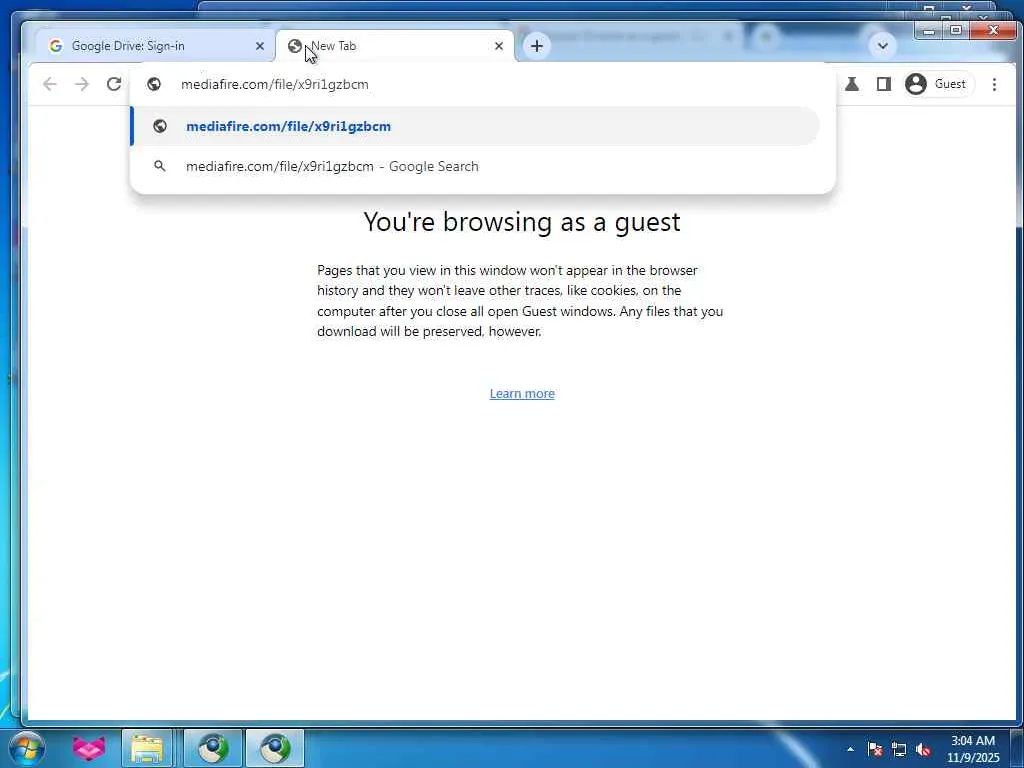
Task: Click the globe icon in the highlighted suggestion
Action: pyautogui.click(x=159, y=126)
